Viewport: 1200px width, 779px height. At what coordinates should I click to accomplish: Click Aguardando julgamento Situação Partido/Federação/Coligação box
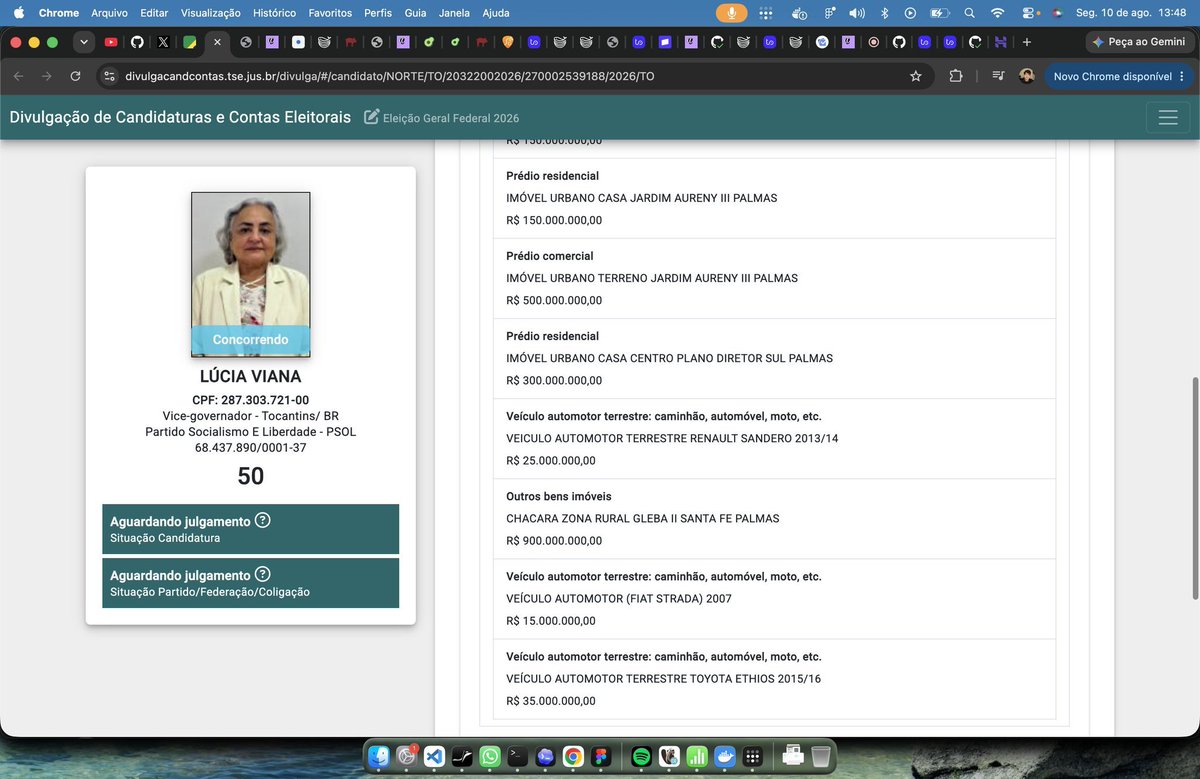[x=250, y=583]
